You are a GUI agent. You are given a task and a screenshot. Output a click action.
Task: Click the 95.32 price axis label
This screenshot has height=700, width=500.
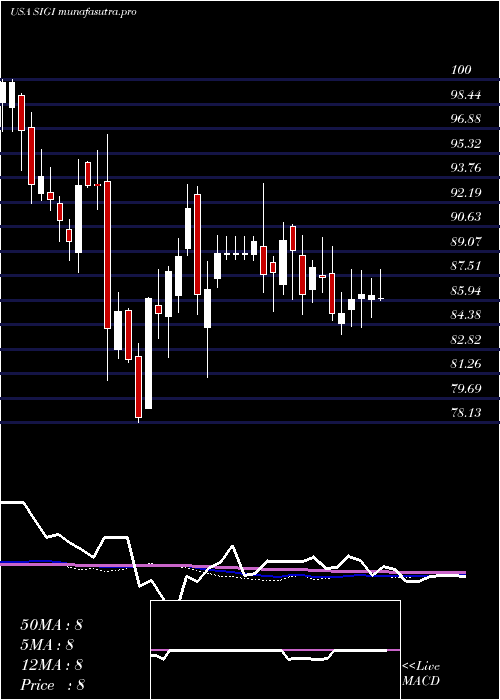point(465,144)
